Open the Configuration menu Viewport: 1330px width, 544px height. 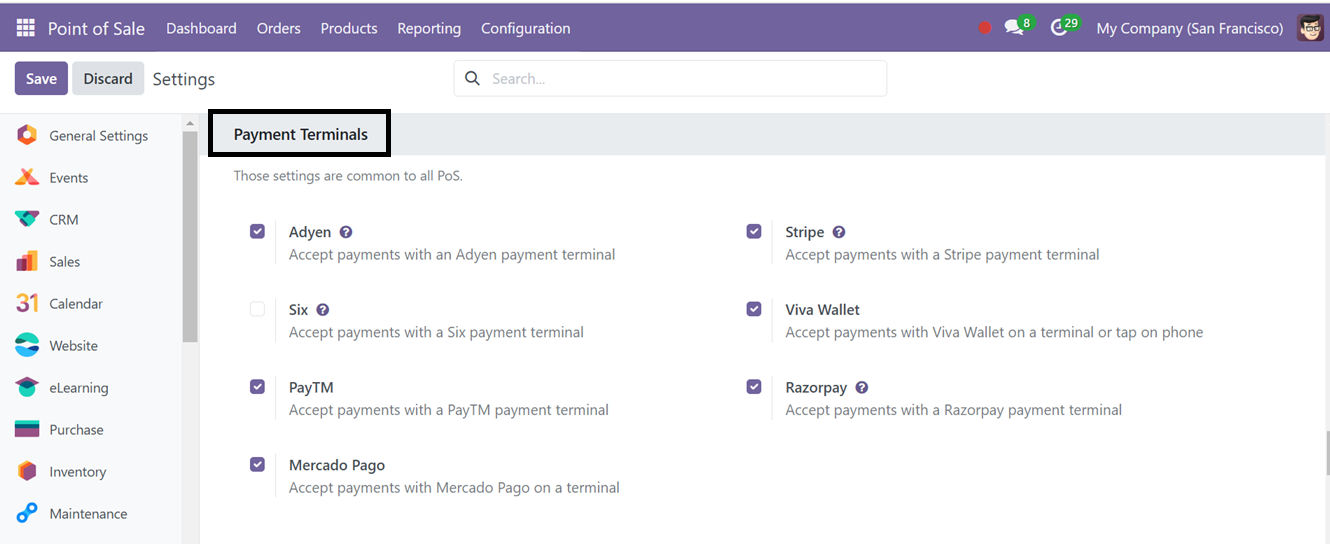click(x=526, y=28)
